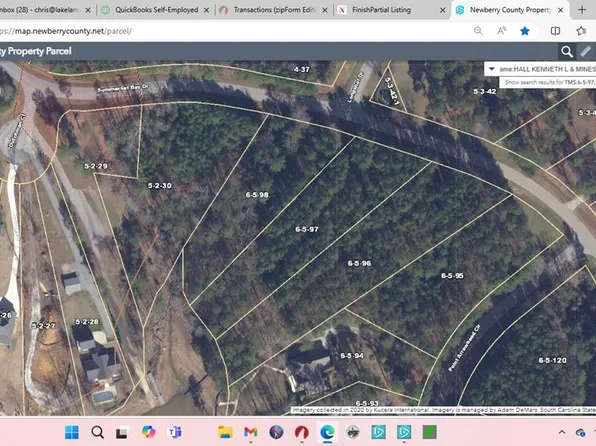Open File Explorer from taskbar
Viewport: 596px width, 446px height.
click(225, 432)
